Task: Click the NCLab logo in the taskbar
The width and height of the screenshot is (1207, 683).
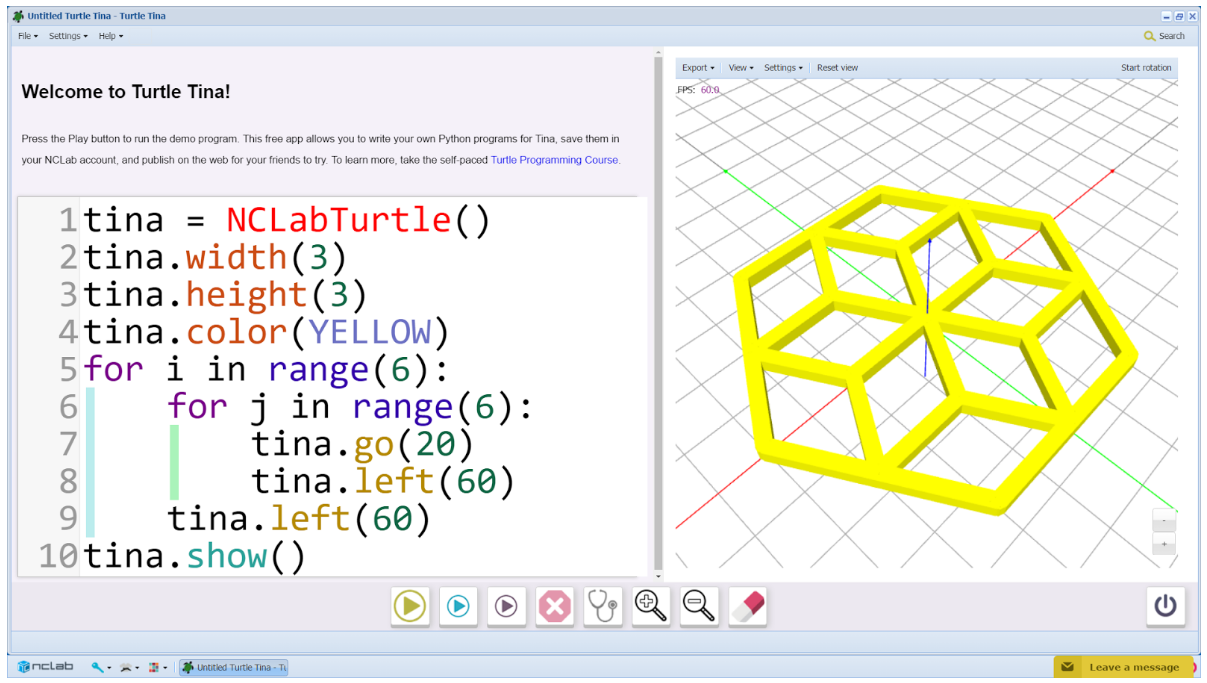Action: coord(45,667)
